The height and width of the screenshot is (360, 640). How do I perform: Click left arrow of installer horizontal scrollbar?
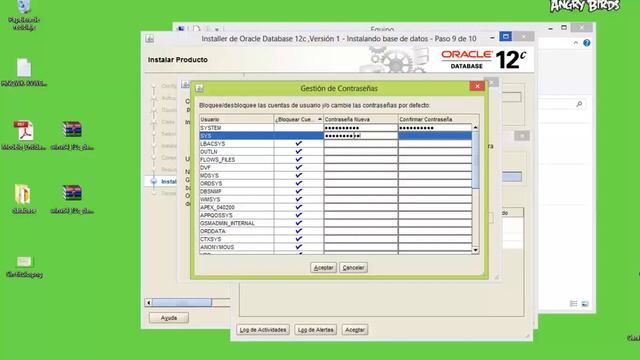pyautogui.click(x=149, y=302)
